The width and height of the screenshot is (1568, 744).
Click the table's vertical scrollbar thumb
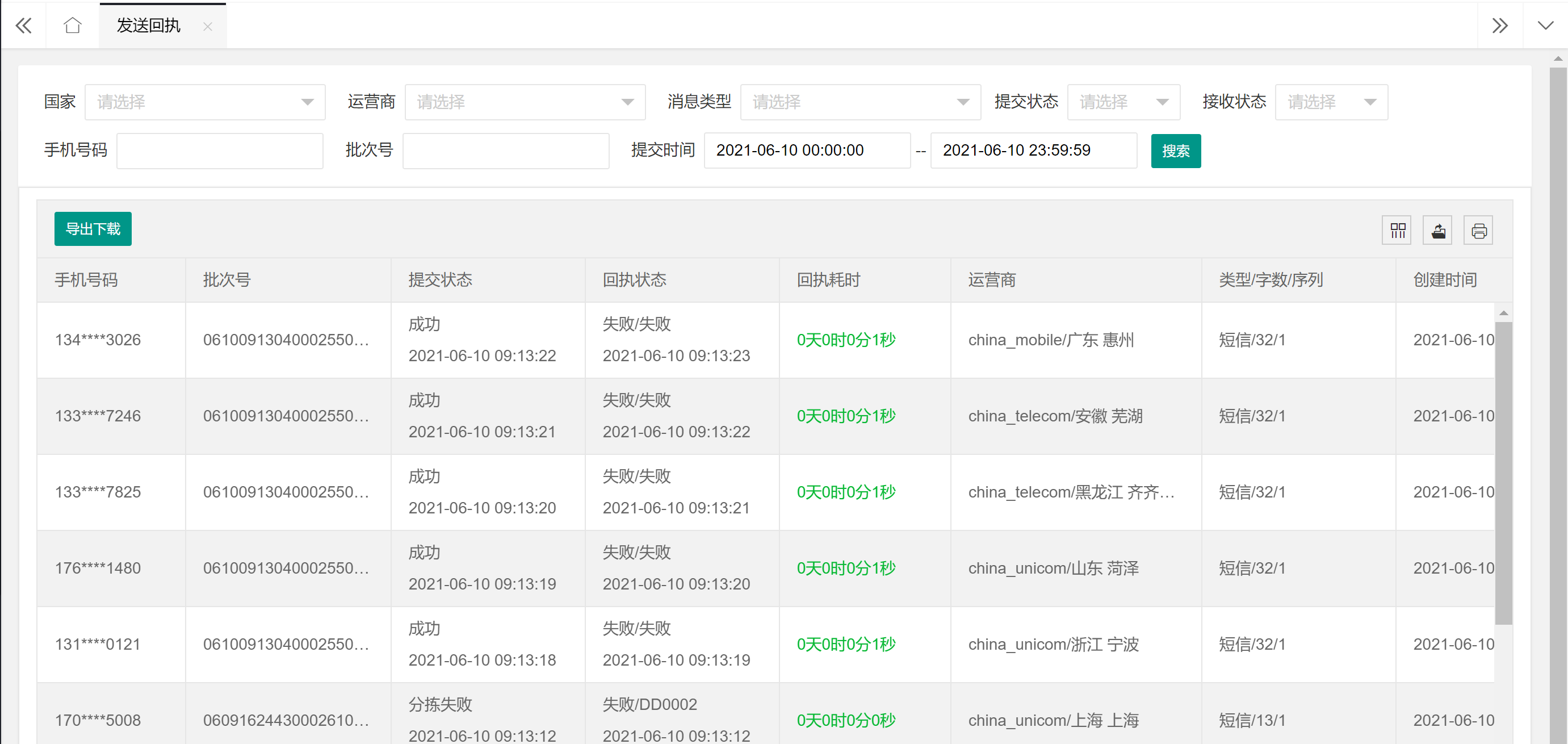click(x=1503, y=473)
